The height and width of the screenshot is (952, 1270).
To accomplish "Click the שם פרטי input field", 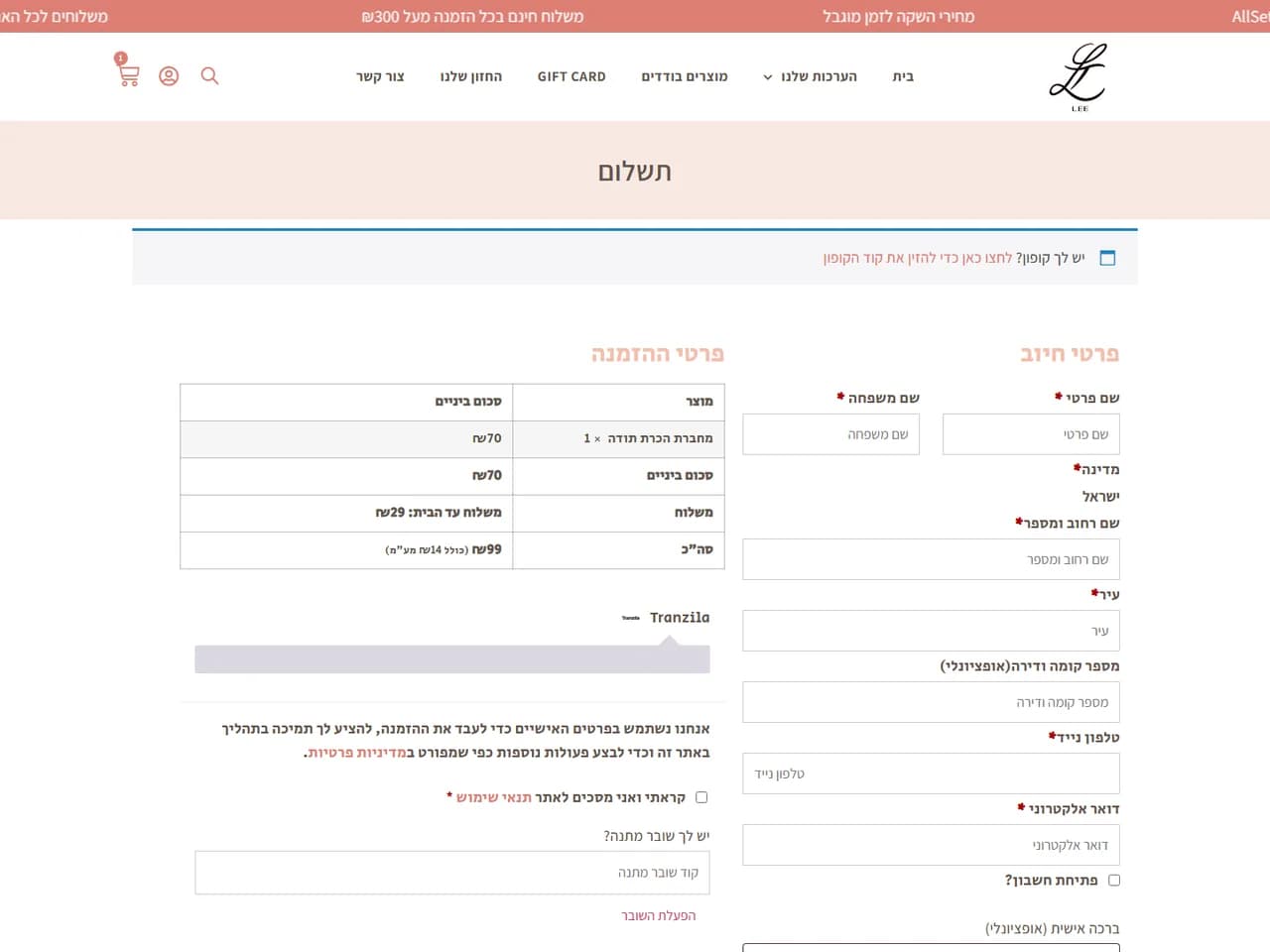I will point(1031,434).
